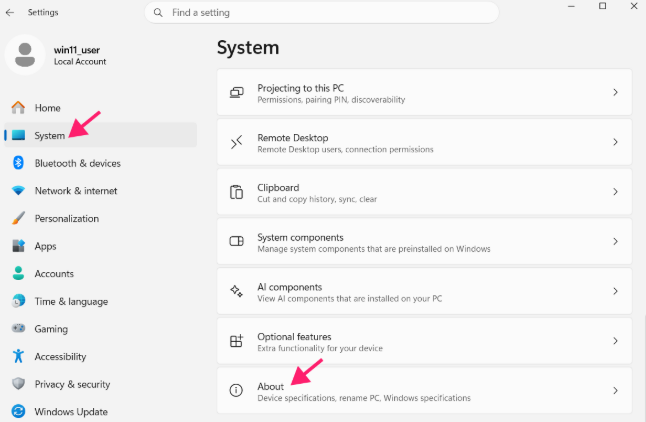Open the Remote Desktop title
This screenshot has width=646, height=422.
pyautogui.click(x=293, y=138)
